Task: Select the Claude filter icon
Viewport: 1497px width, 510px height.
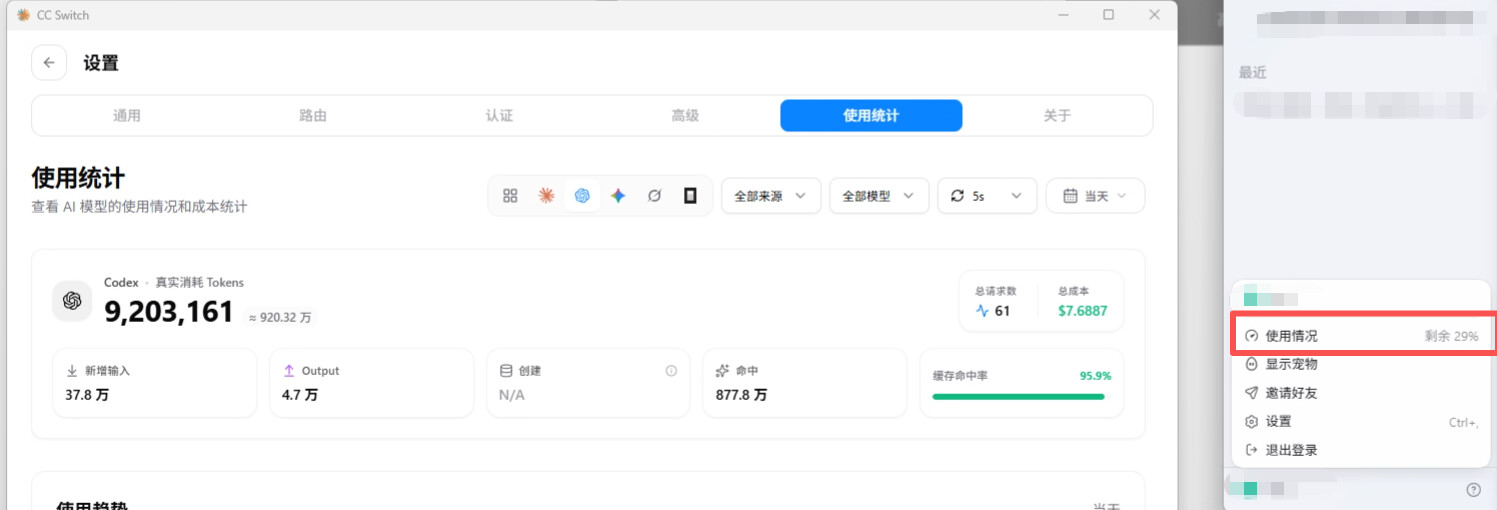Action: [x=546, y=196]
